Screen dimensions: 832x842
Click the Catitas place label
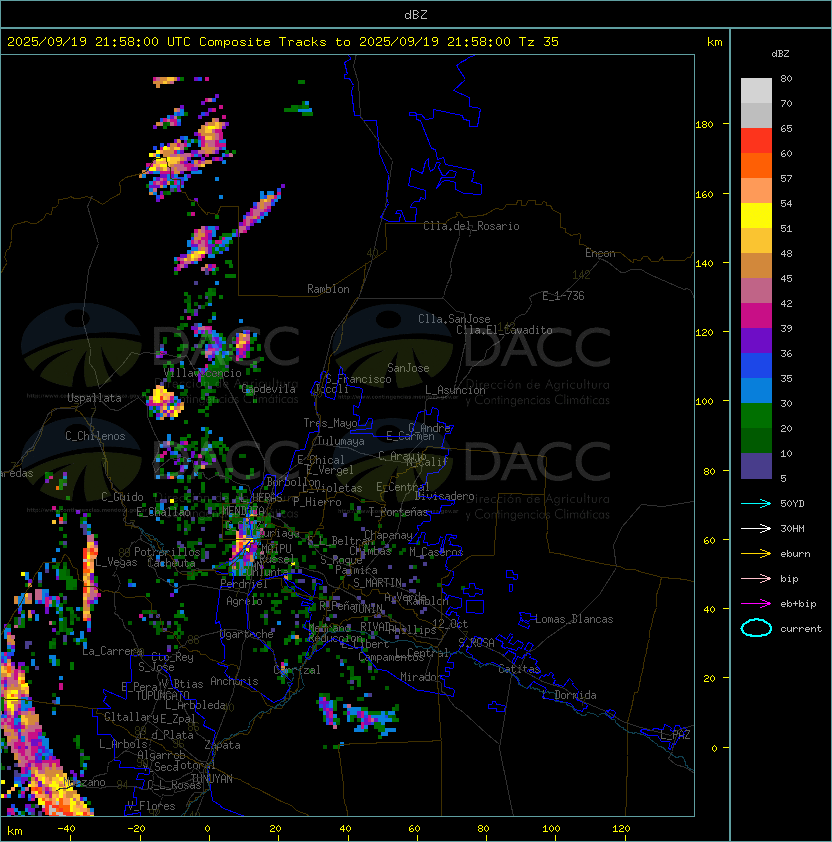point(519,669)
